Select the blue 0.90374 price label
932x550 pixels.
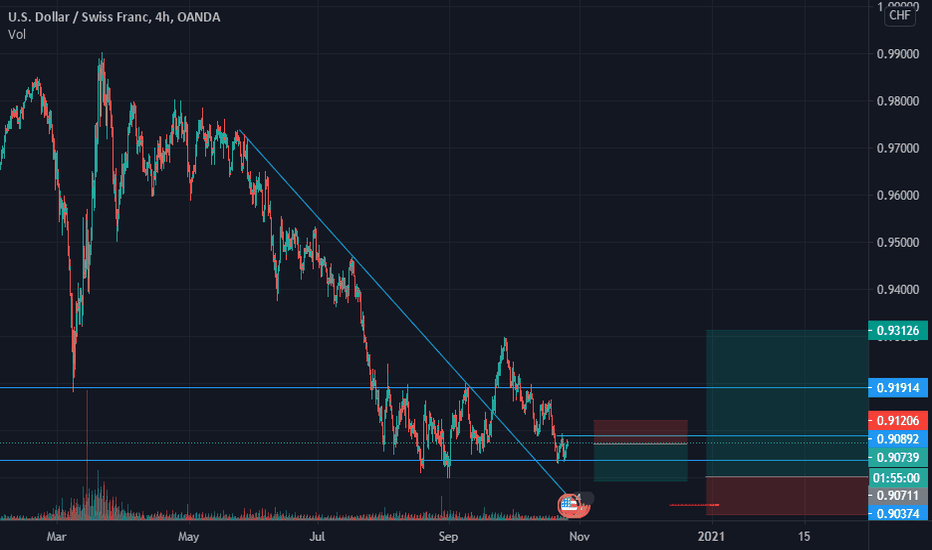click(898, 513)
